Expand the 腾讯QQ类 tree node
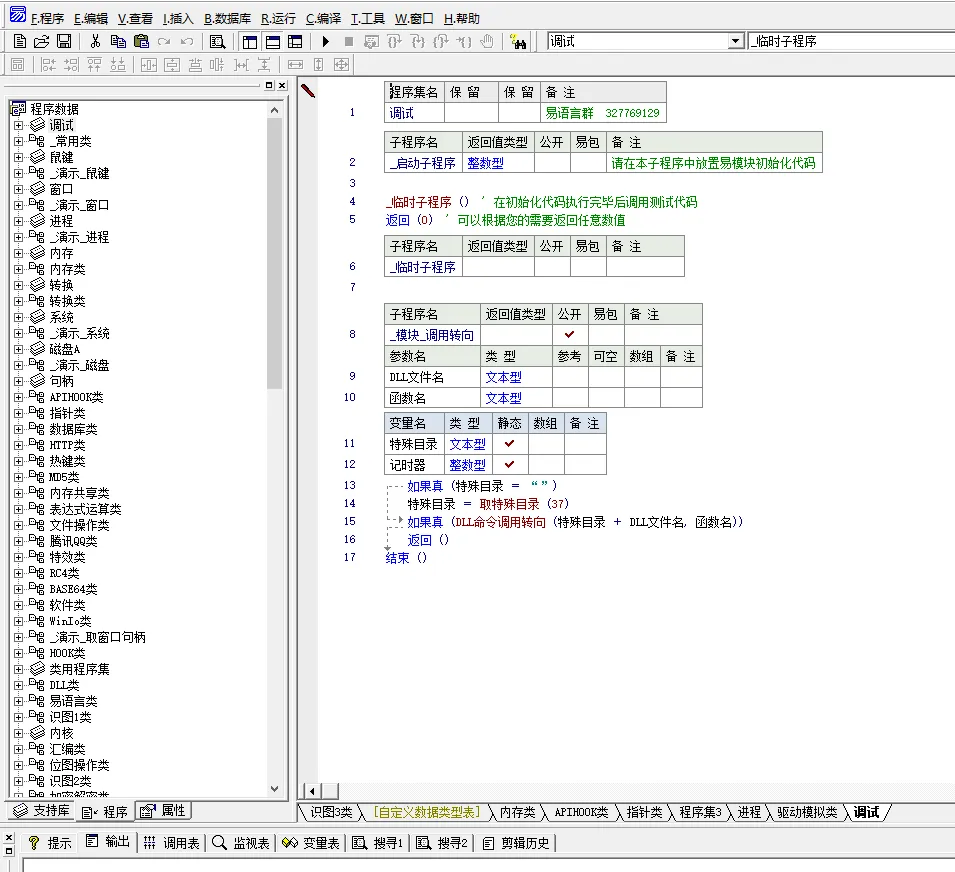Screen dimensions: 955x872 pyautogui.click(x=18, y=542)
